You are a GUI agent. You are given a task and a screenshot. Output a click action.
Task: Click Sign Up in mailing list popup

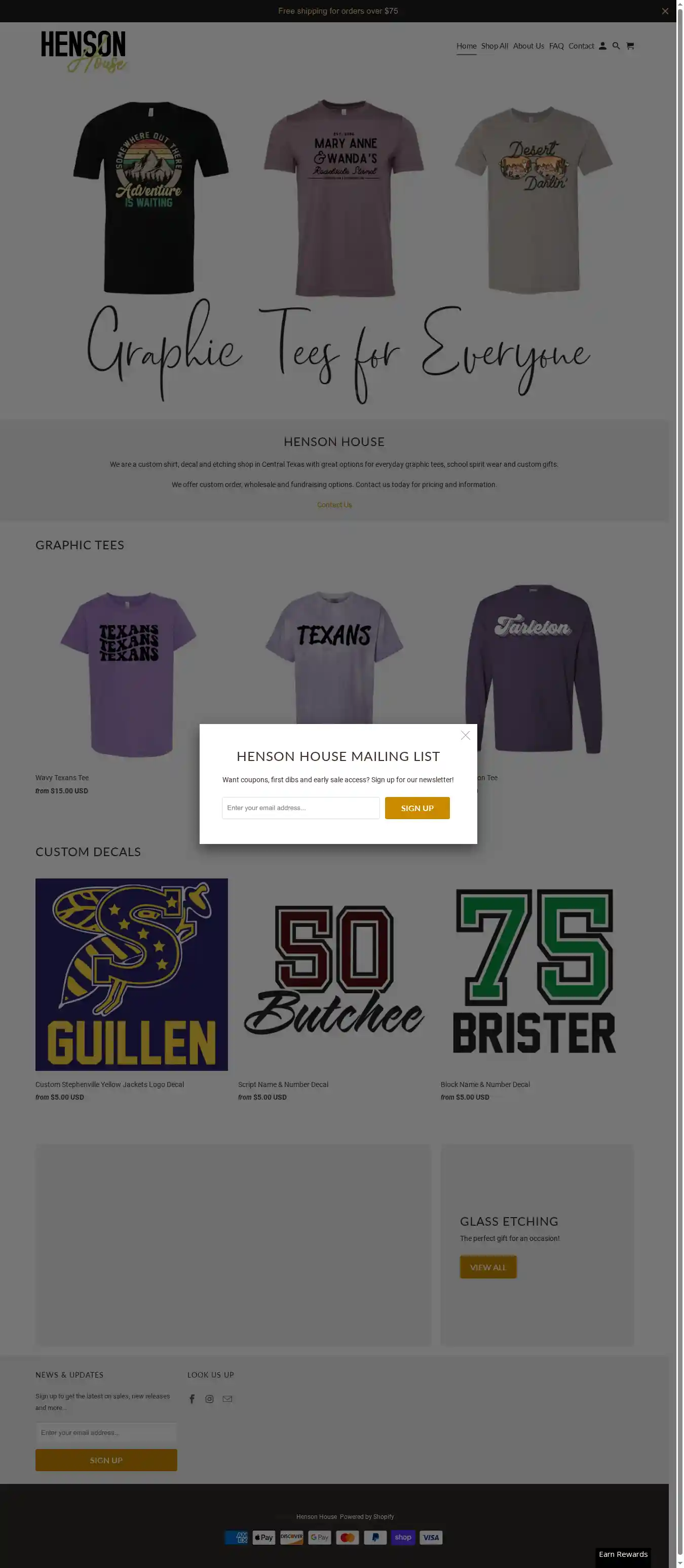click(x=417, y=808)
